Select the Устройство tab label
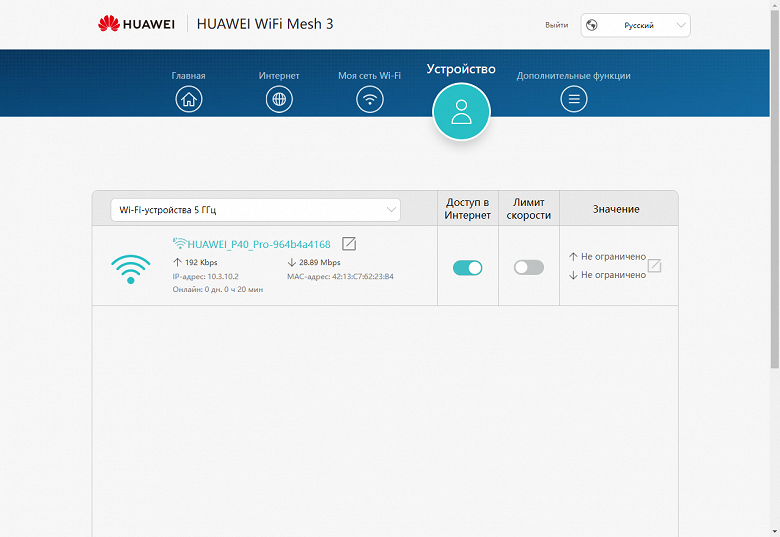Screen dimensions: 780x537 461,69
